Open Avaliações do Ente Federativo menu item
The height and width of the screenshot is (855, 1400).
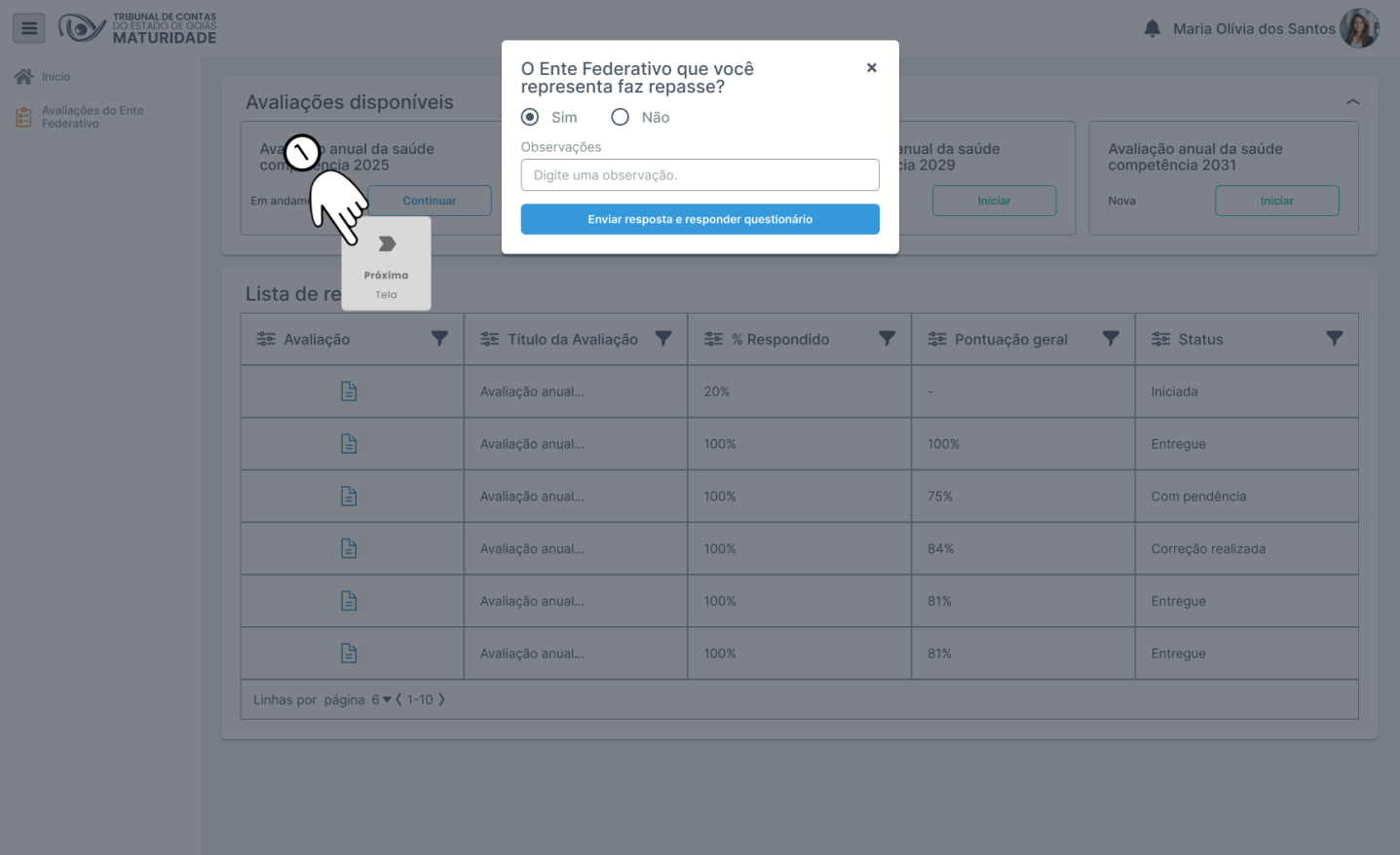92,117
